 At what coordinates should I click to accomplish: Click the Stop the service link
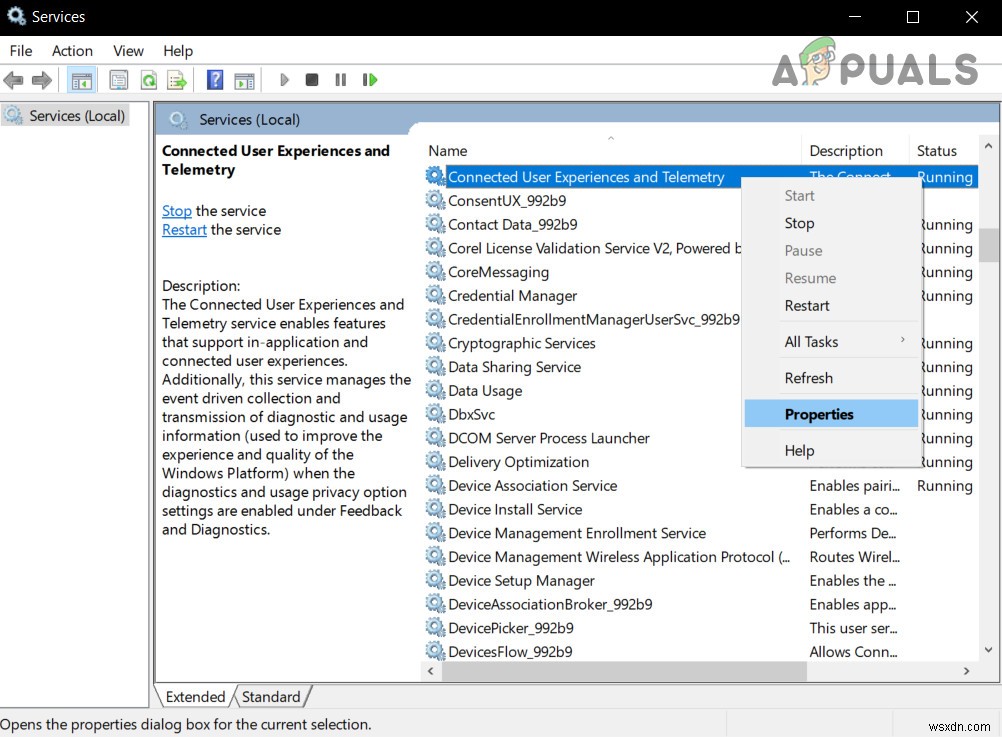click(176, 211)
